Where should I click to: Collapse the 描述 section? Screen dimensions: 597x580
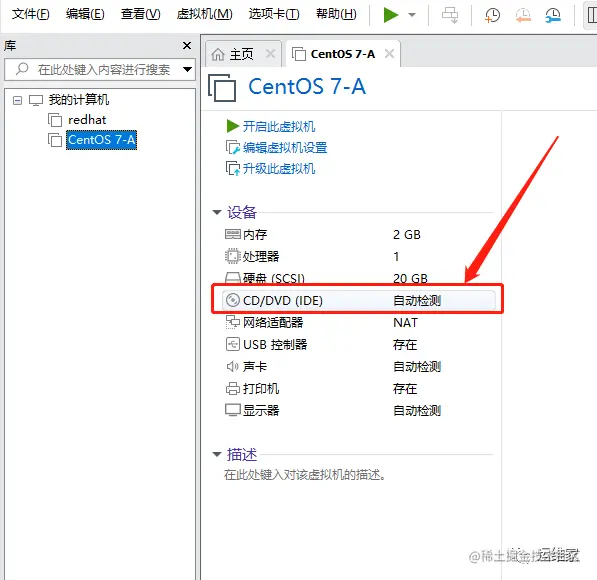(x=217, y=454)
